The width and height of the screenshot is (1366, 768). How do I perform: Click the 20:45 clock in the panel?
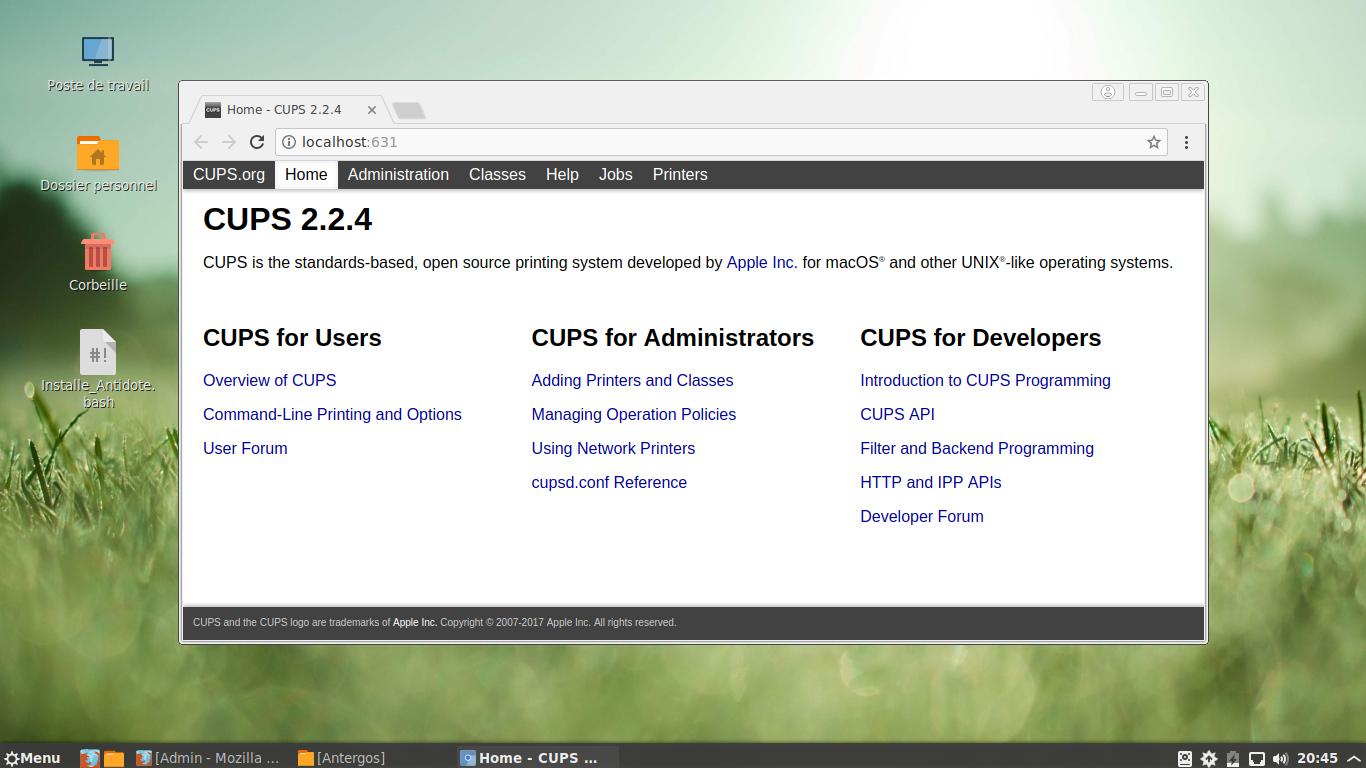(1317, 758)
